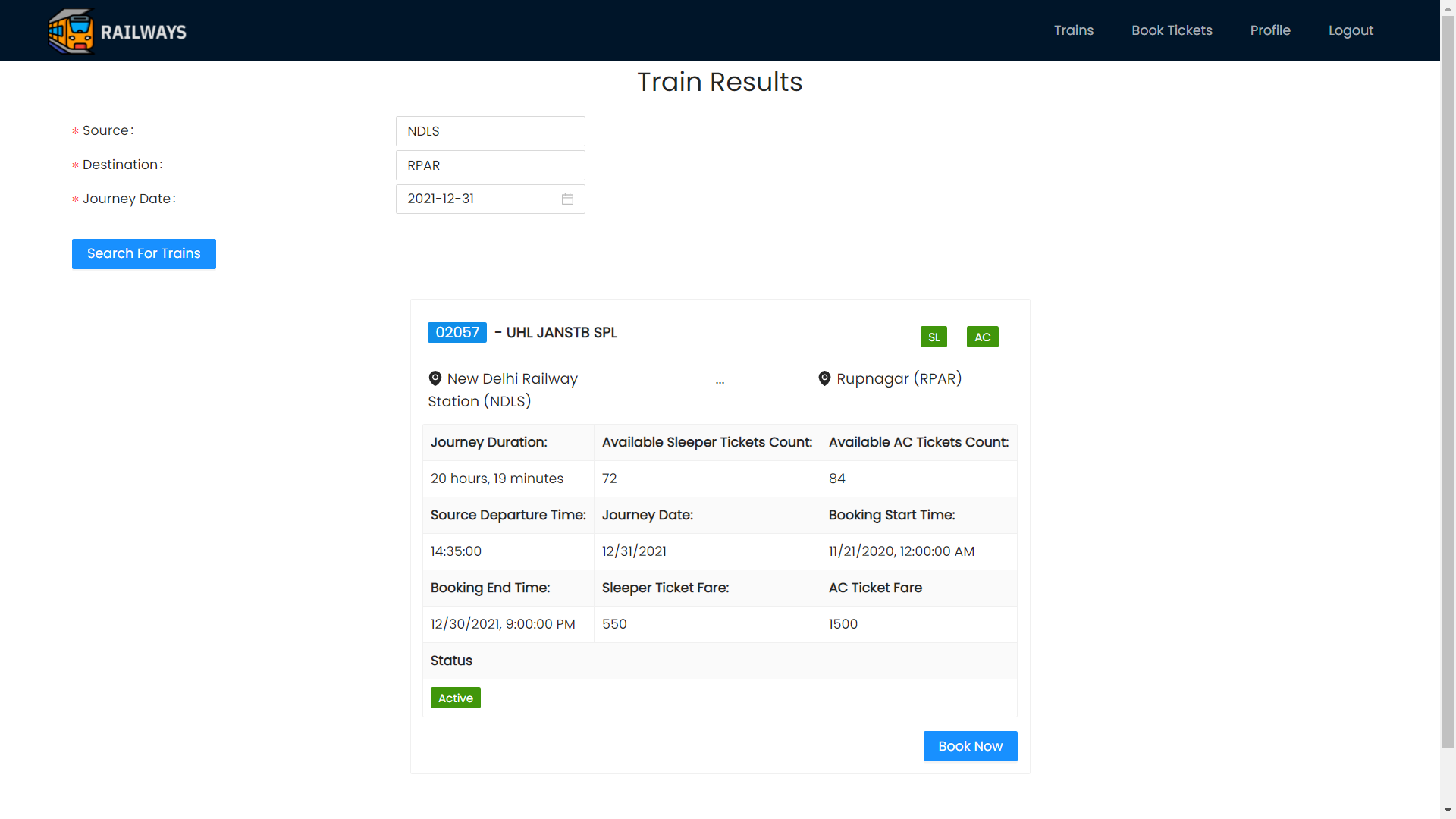
Task: Go to Profile in navigation bar
Action: 1270,30
